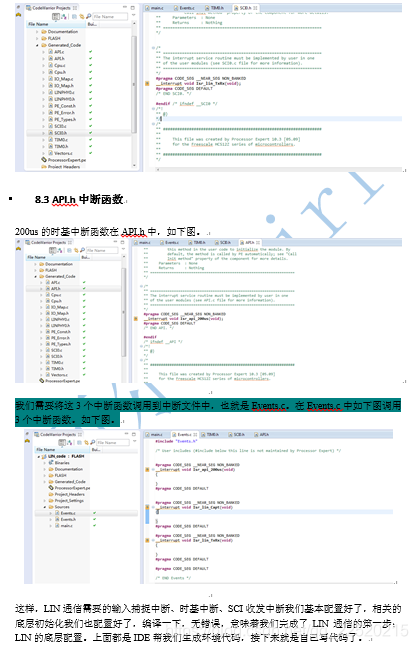Click Isr_lin_TxRx marker icon in SCI0.h screenshot gutter
The height and width of the screenshot is (649, 418).
click(147, 83)
